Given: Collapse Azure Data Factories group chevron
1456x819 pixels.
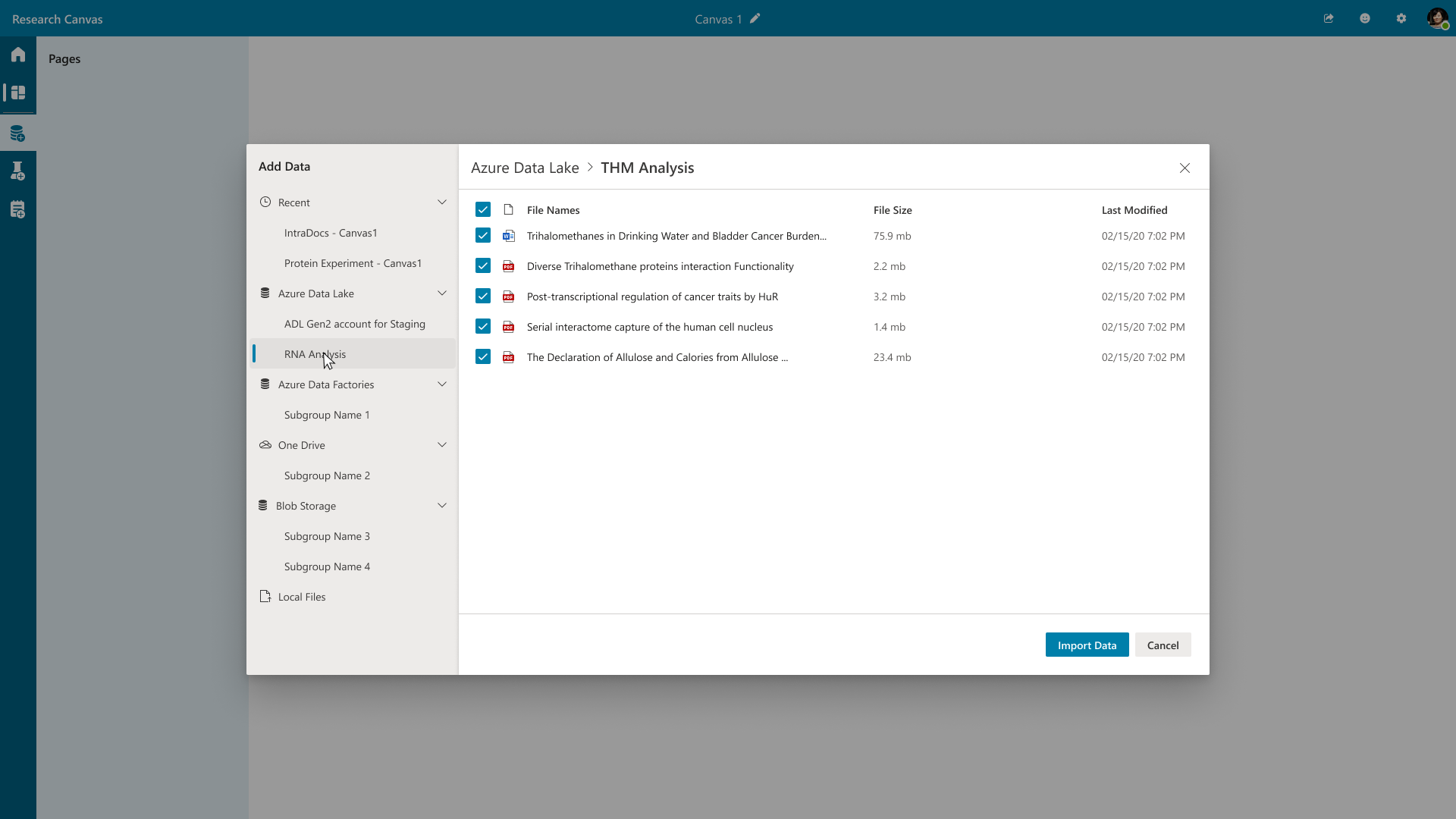Looking at the screenshot, I should [442, 384].
